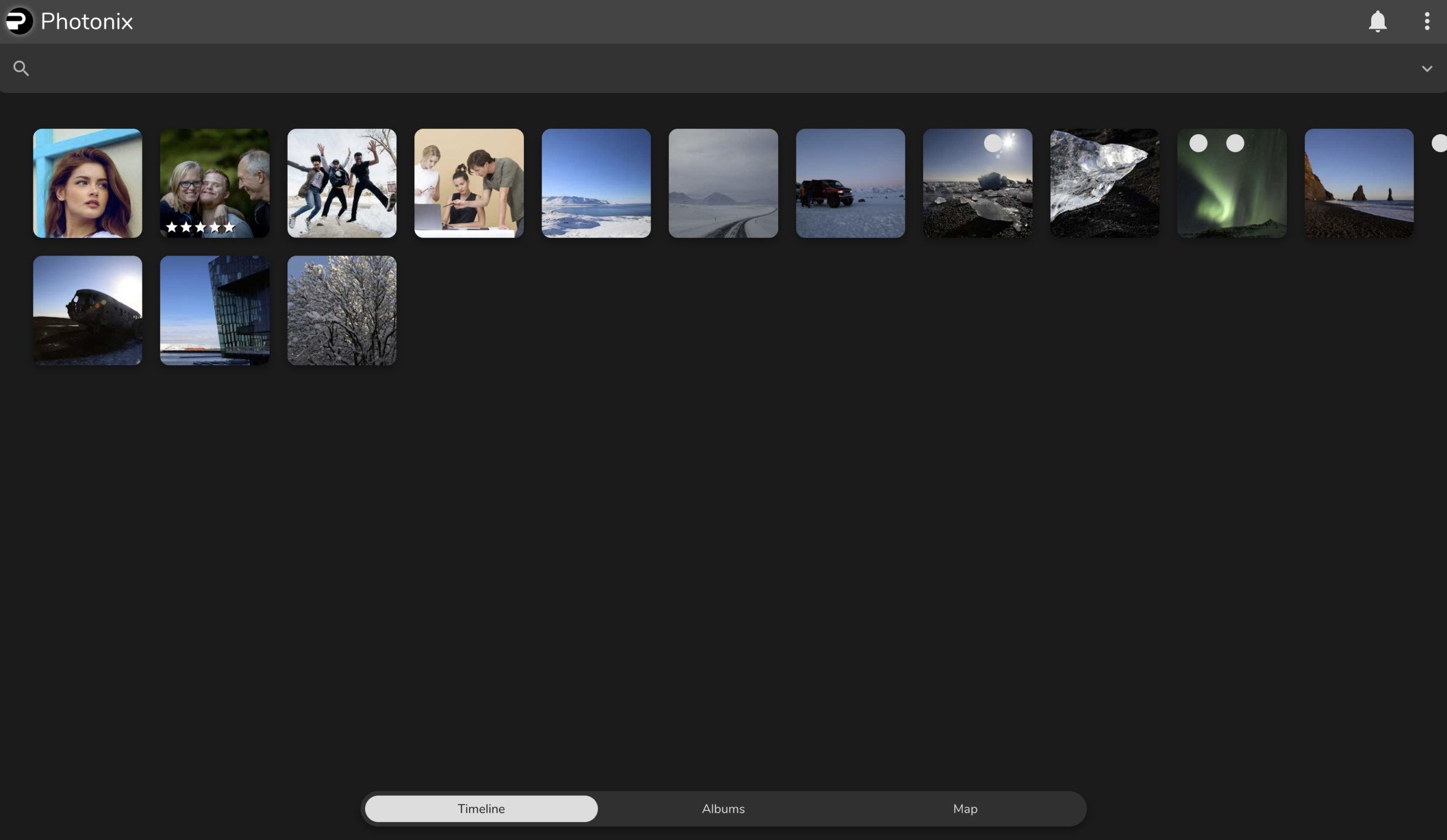Open the notifications bell
1447x840 pixels.
click(1377, 21)
